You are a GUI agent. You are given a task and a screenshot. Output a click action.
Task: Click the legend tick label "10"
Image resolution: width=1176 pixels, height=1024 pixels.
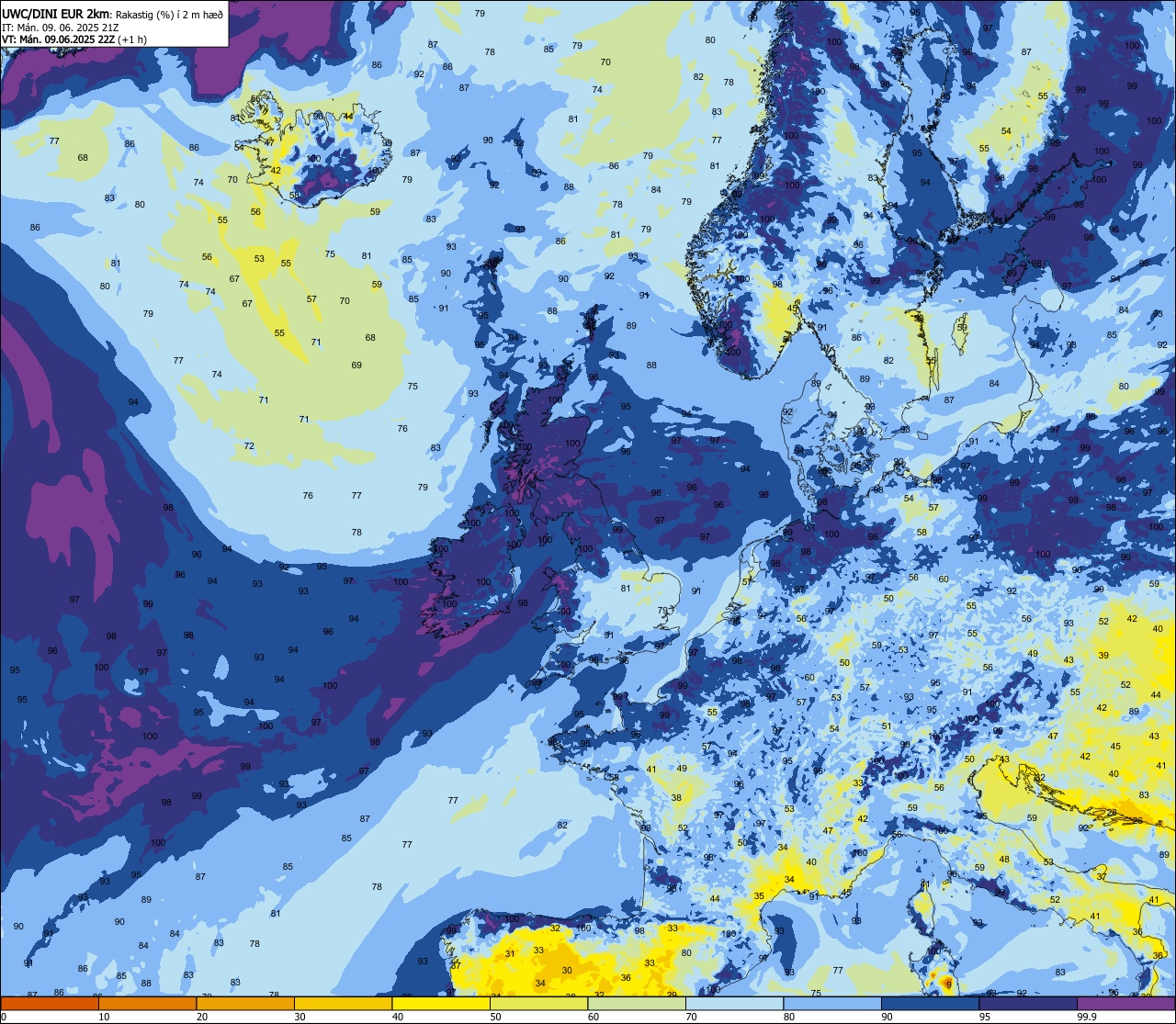click(104, 1017)
